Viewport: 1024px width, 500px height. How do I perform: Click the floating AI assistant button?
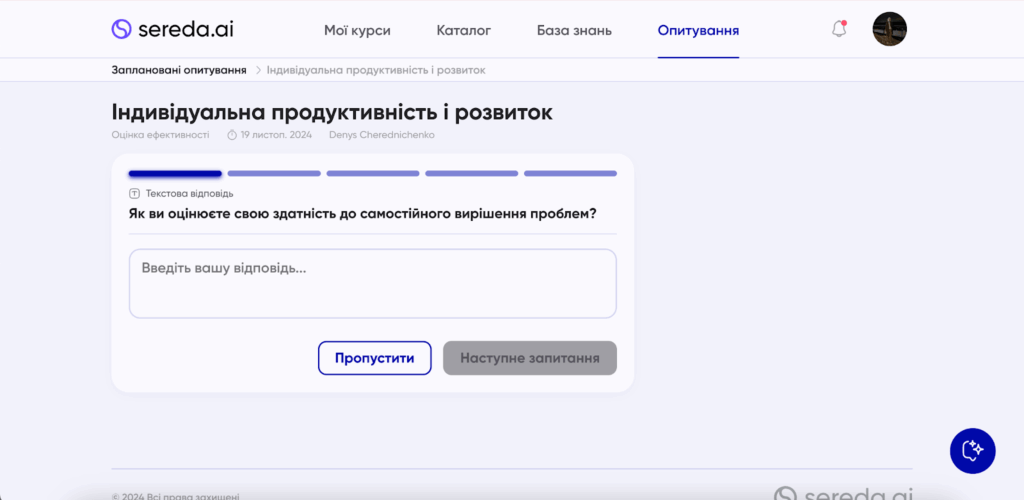(972, 450)
